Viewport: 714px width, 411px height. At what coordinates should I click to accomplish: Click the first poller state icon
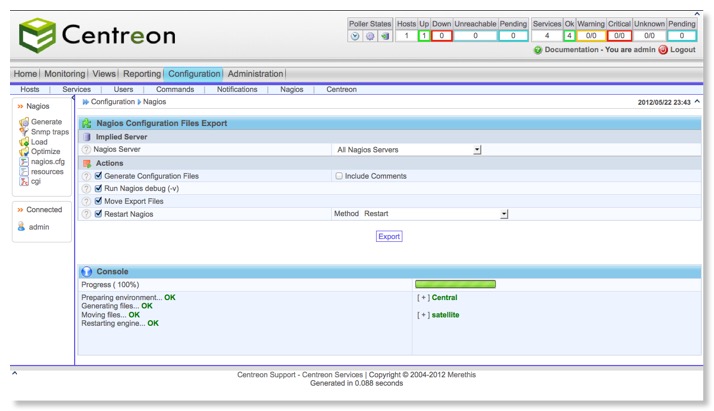point(355,36)
